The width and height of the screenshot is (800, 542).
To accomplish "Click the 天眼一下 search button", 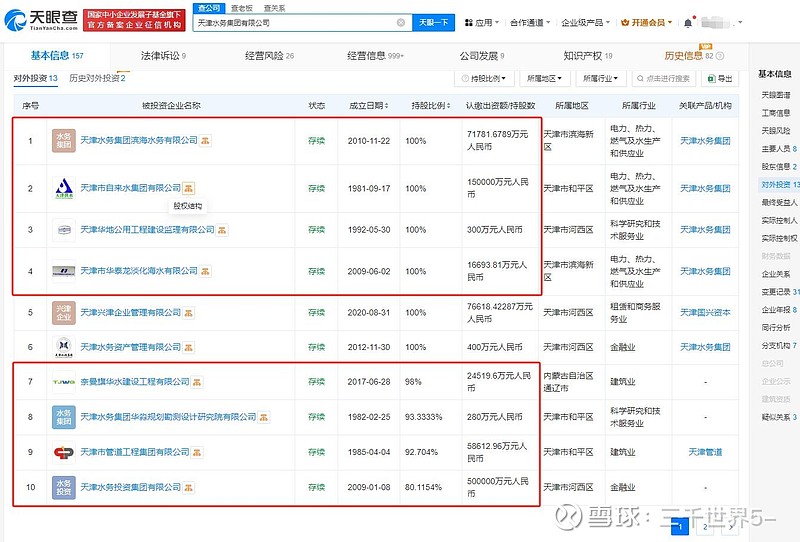I will click(433, 22).
